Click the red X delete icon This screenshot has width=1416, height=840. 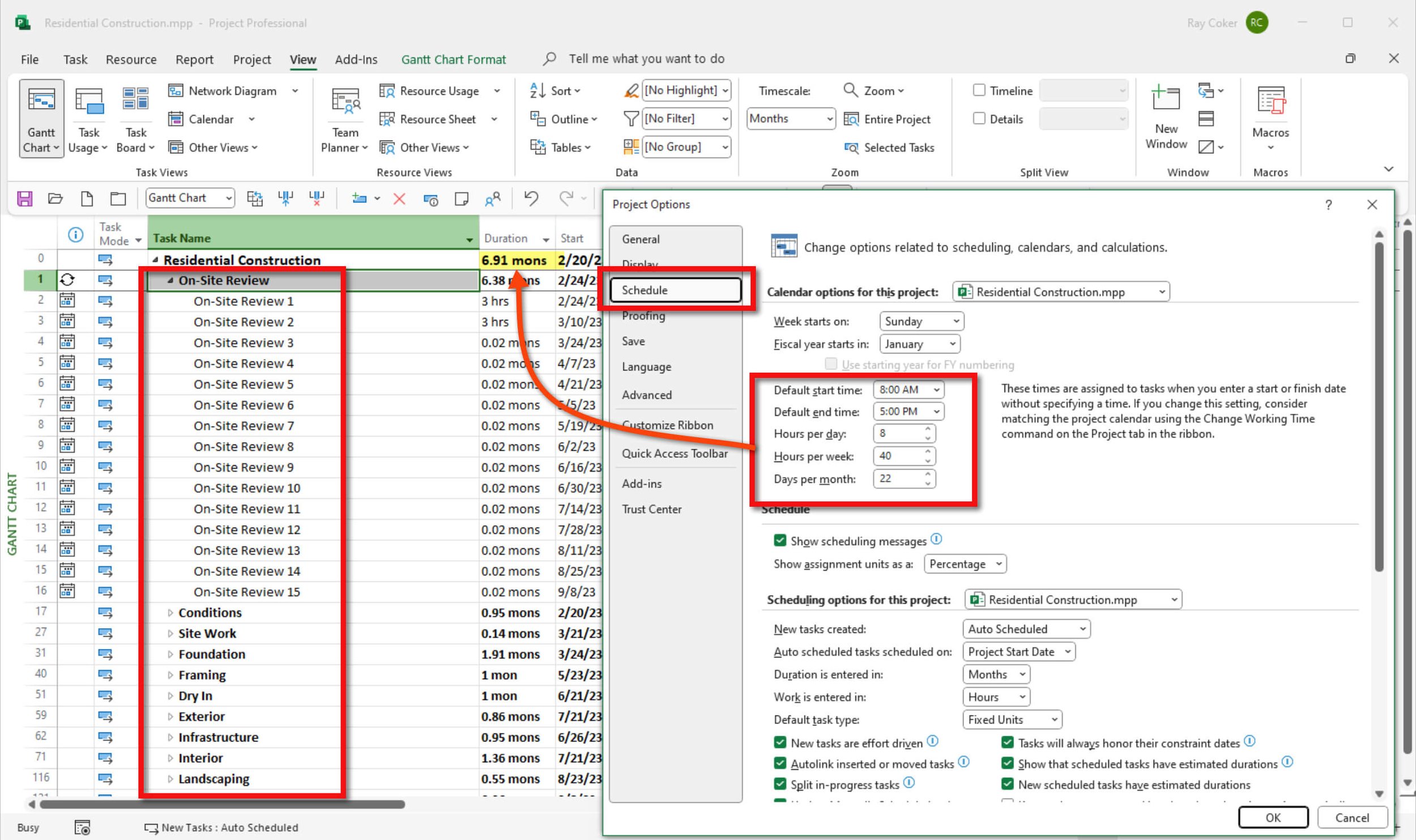pyautogui.click(x=399, y=198)
